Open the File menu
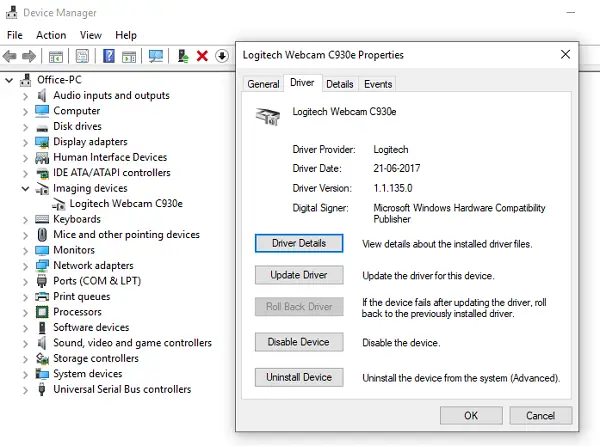The height and width of the screenshot is (446, 600). coord(15,35)
